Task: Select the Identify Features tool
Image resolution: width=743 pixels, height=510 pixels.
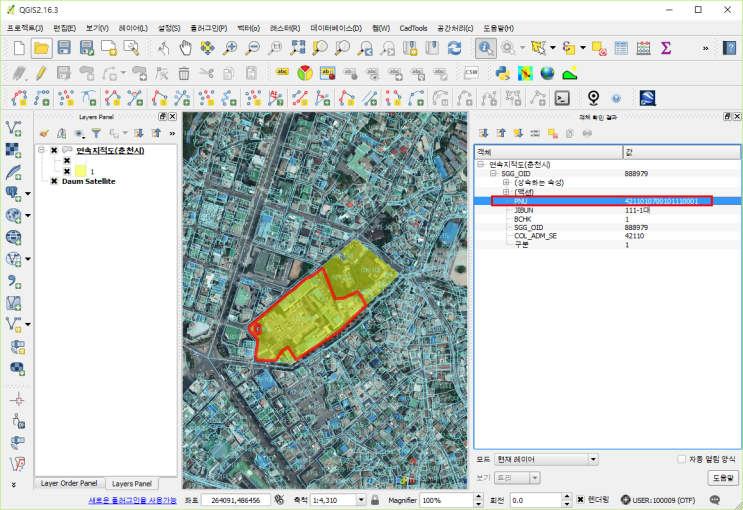Action: click(x=485, y=48)
